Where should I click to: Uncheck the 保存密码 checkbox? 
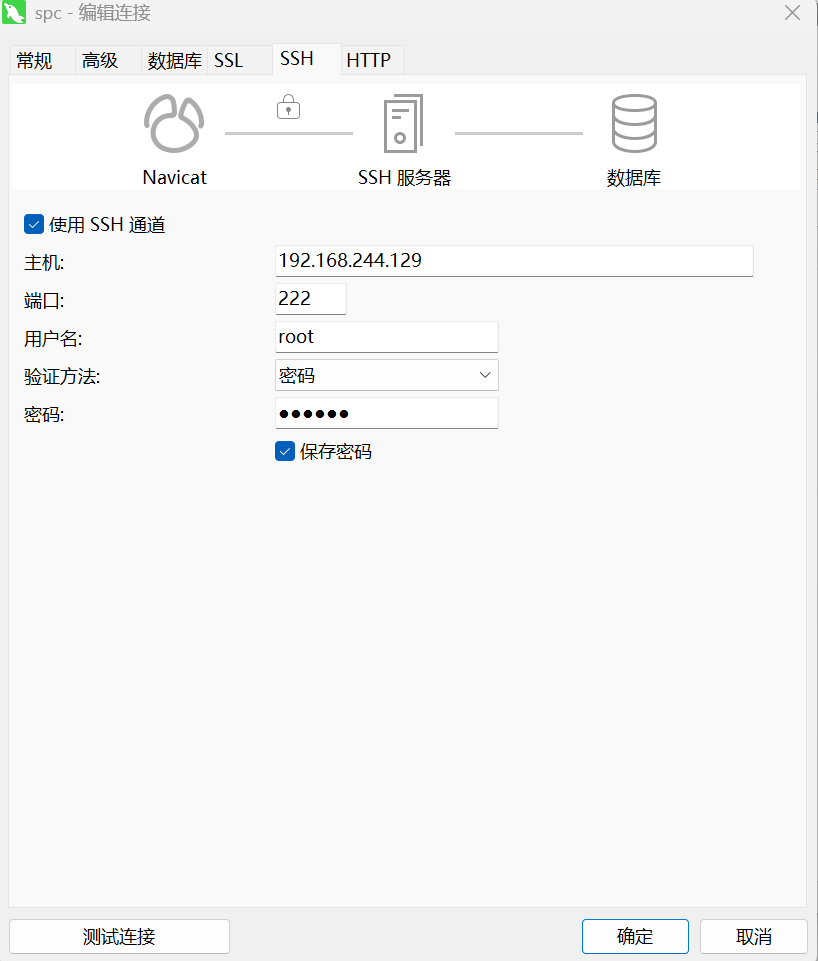[x=285, y=451]
